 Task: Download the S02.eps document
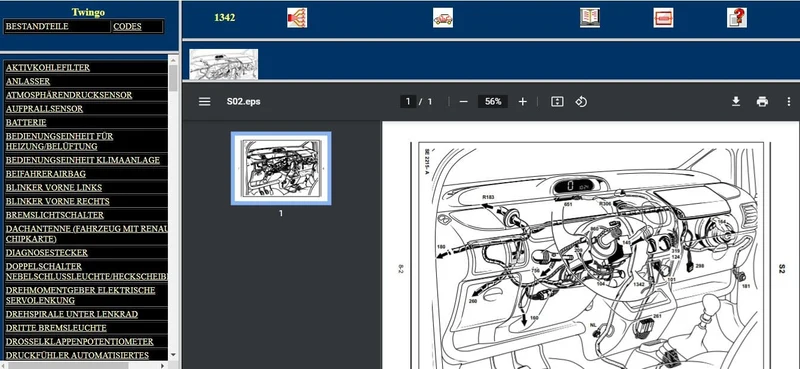point(736,102)
